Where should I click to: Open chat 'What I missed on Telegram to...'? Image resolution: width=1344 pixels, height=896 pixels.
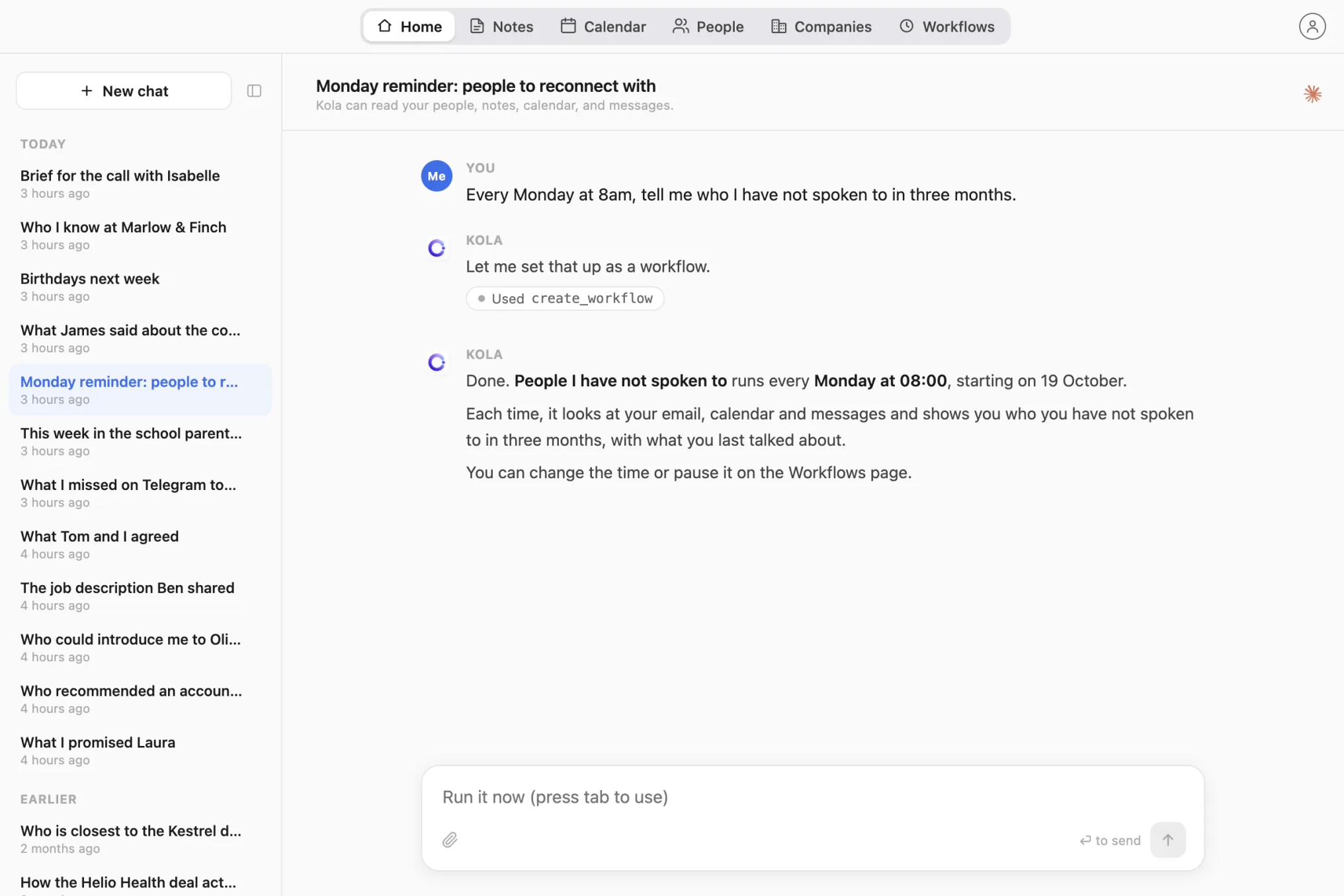(x=140, y=493)
